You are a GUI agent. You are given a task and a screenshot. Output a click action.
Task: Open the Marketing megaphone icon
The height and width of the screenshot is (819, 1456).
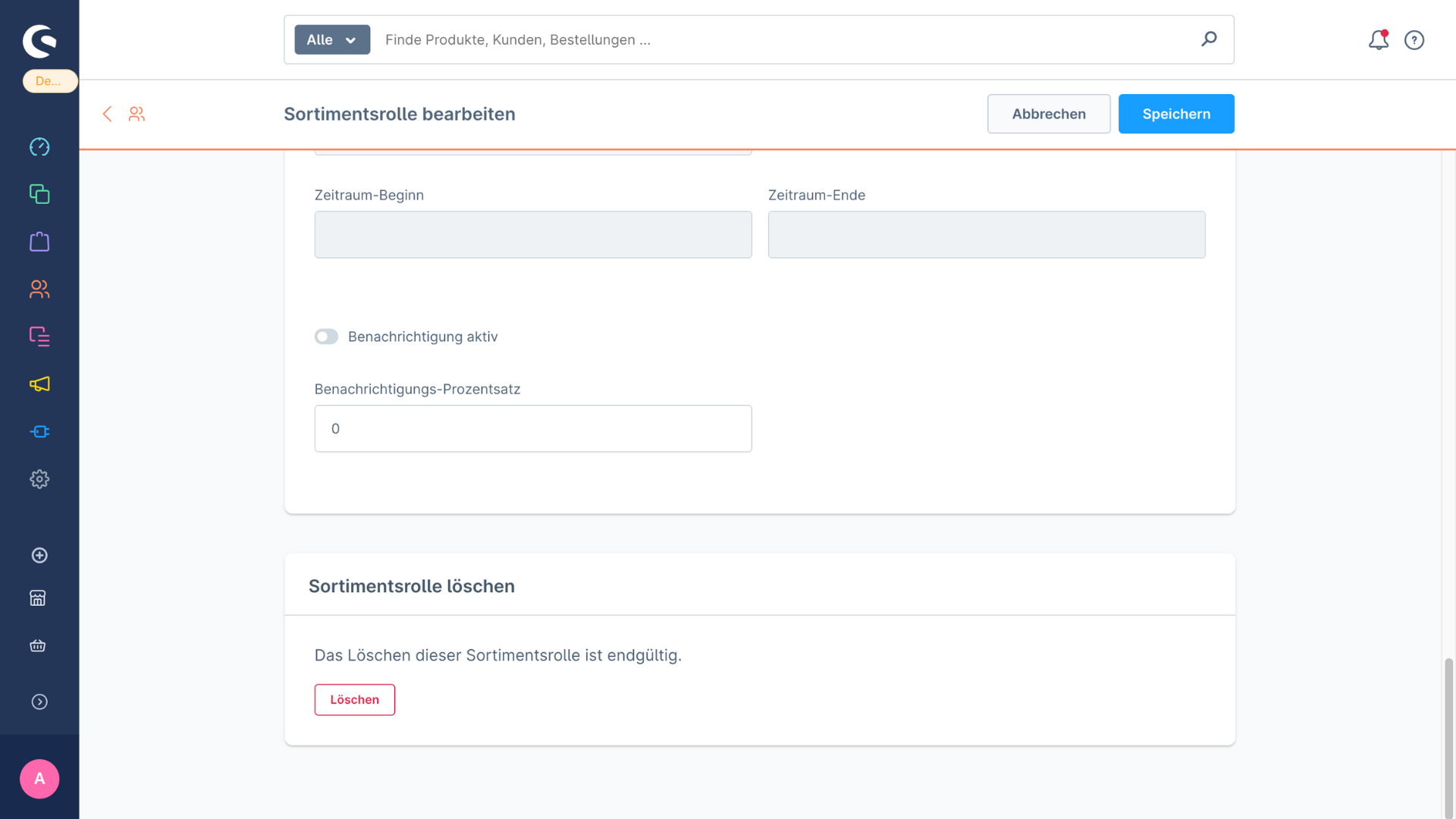pyautogui.click(x=39, y=384)
